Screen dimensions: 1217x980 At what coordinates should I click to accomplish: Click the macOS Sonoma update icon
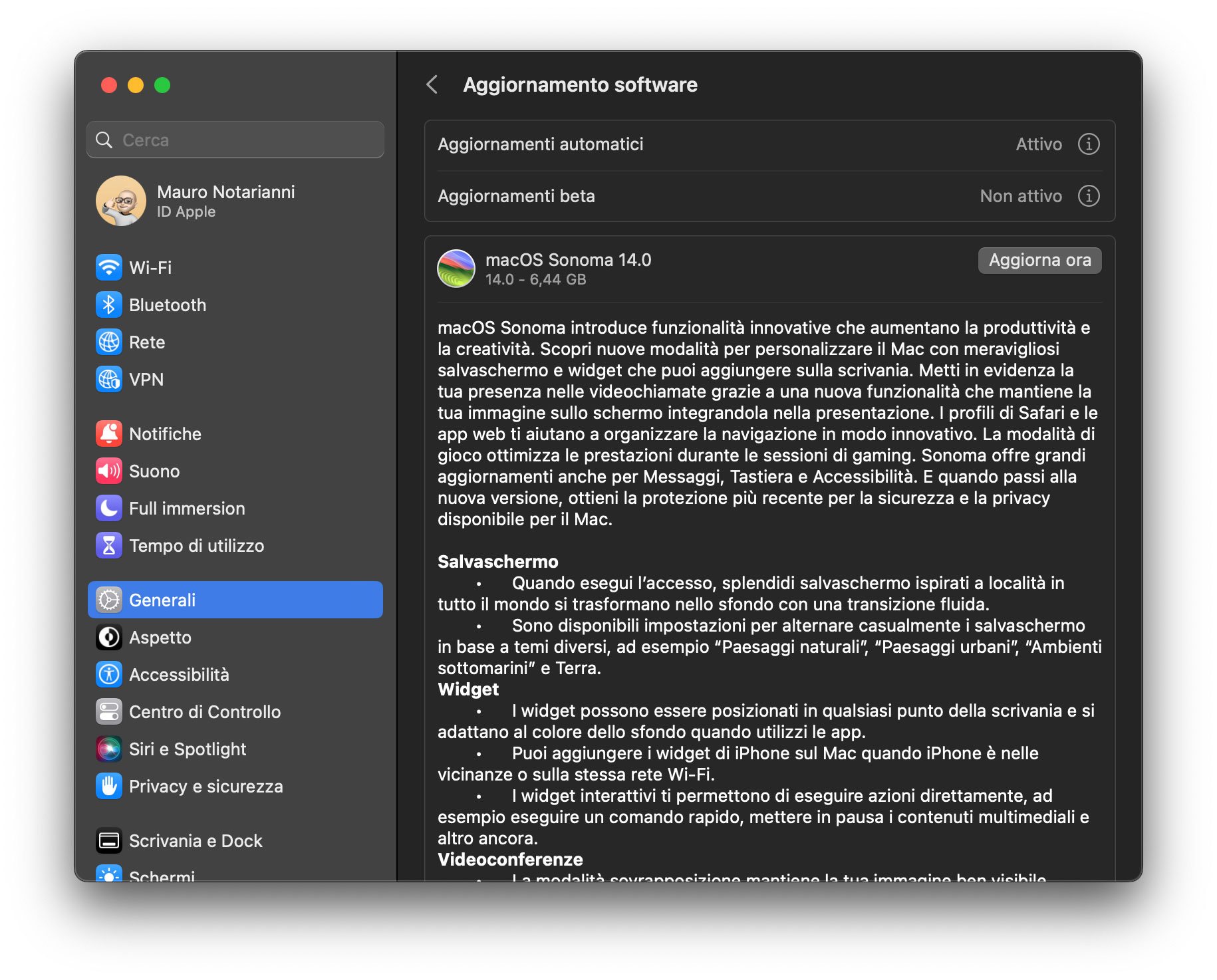(x=456, y=269)
